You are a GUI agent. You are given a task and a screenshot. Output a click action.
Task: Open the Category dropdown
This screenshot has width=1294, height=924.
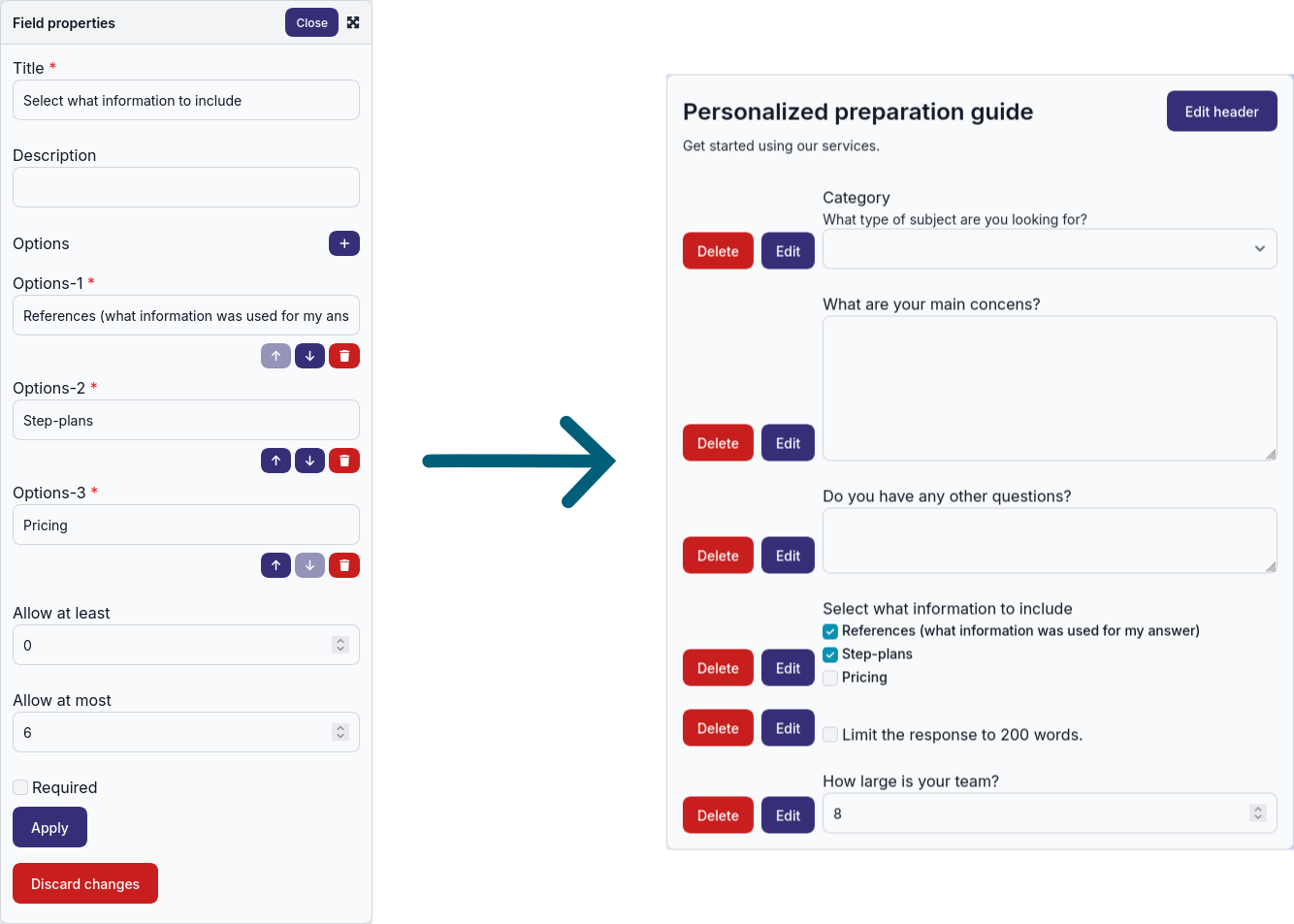click(1050, 249)
